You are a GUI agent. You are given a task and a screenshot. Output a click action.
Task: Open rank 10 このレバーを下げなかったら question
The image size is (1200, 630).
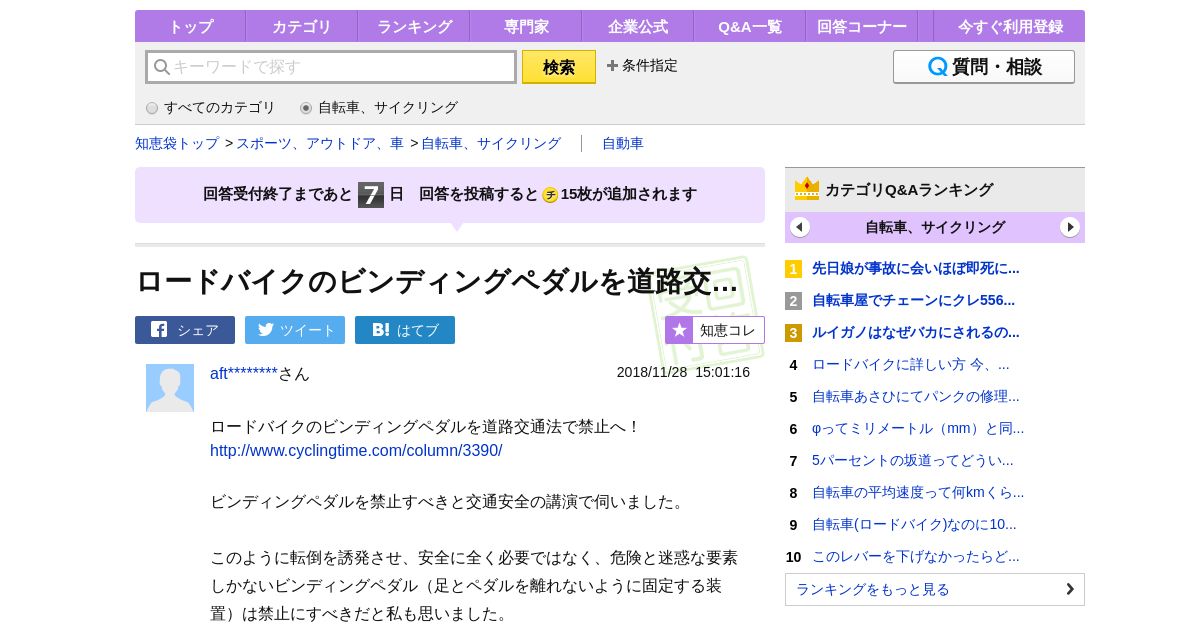coord(916,556)
